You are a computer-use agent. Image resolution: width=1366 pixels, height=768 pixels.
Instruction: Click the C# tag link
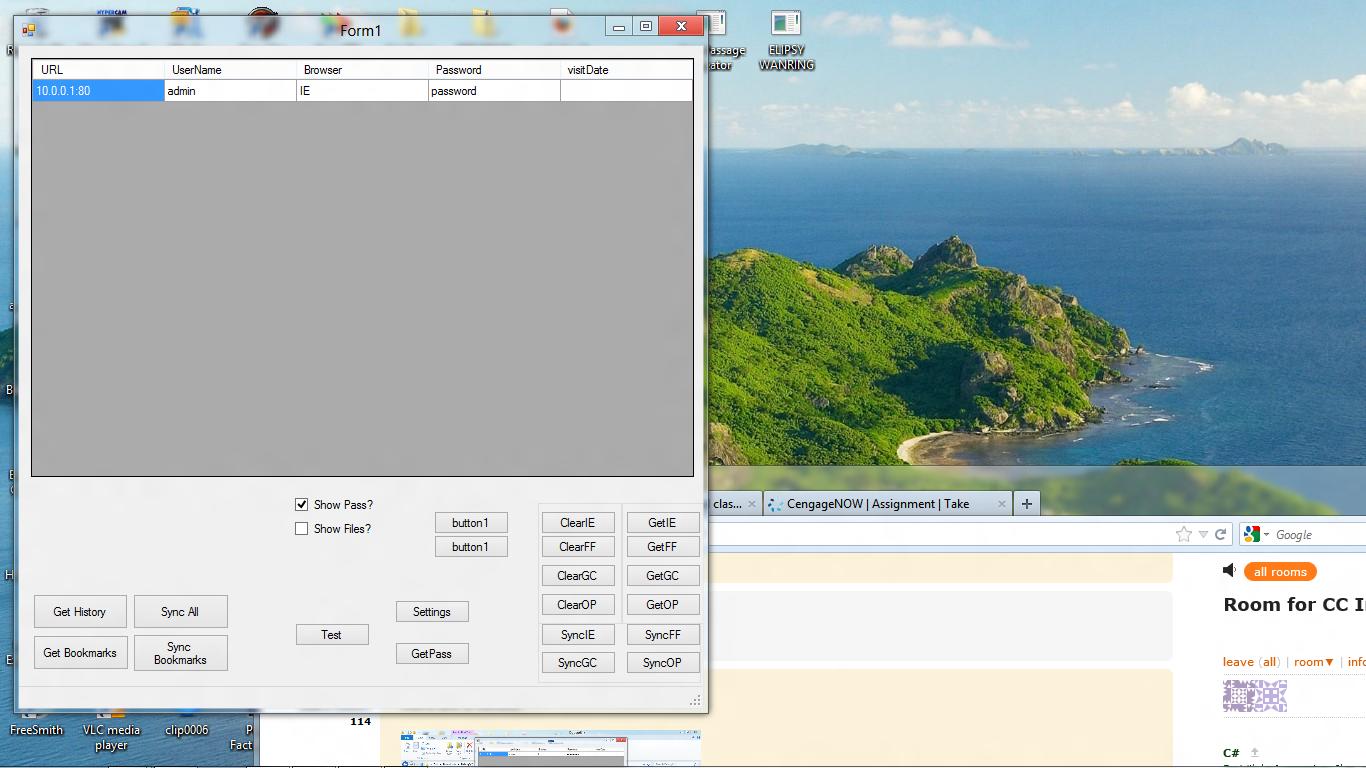click(1231, 753)
